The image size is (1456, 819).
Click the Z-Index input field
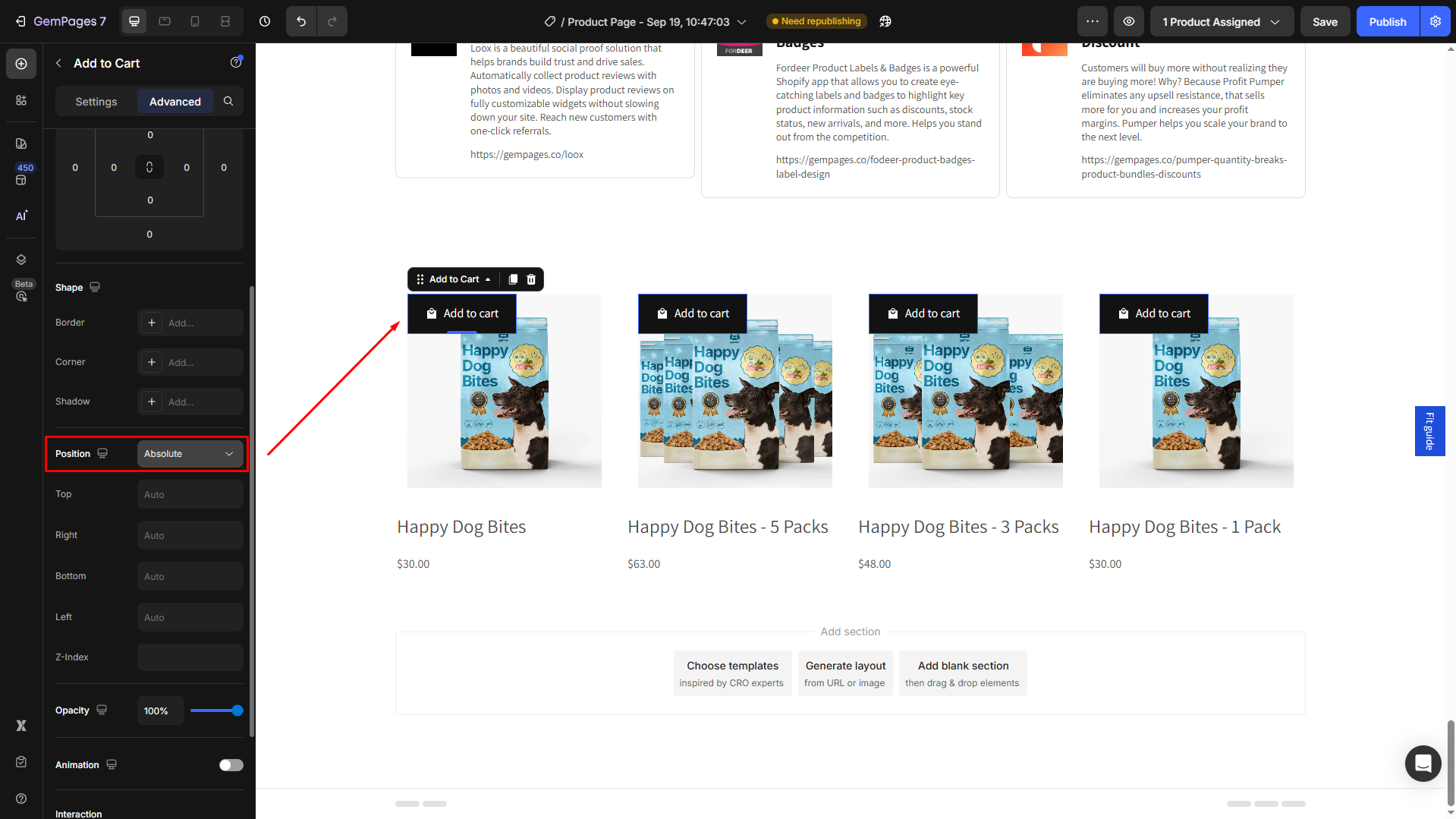190,657
